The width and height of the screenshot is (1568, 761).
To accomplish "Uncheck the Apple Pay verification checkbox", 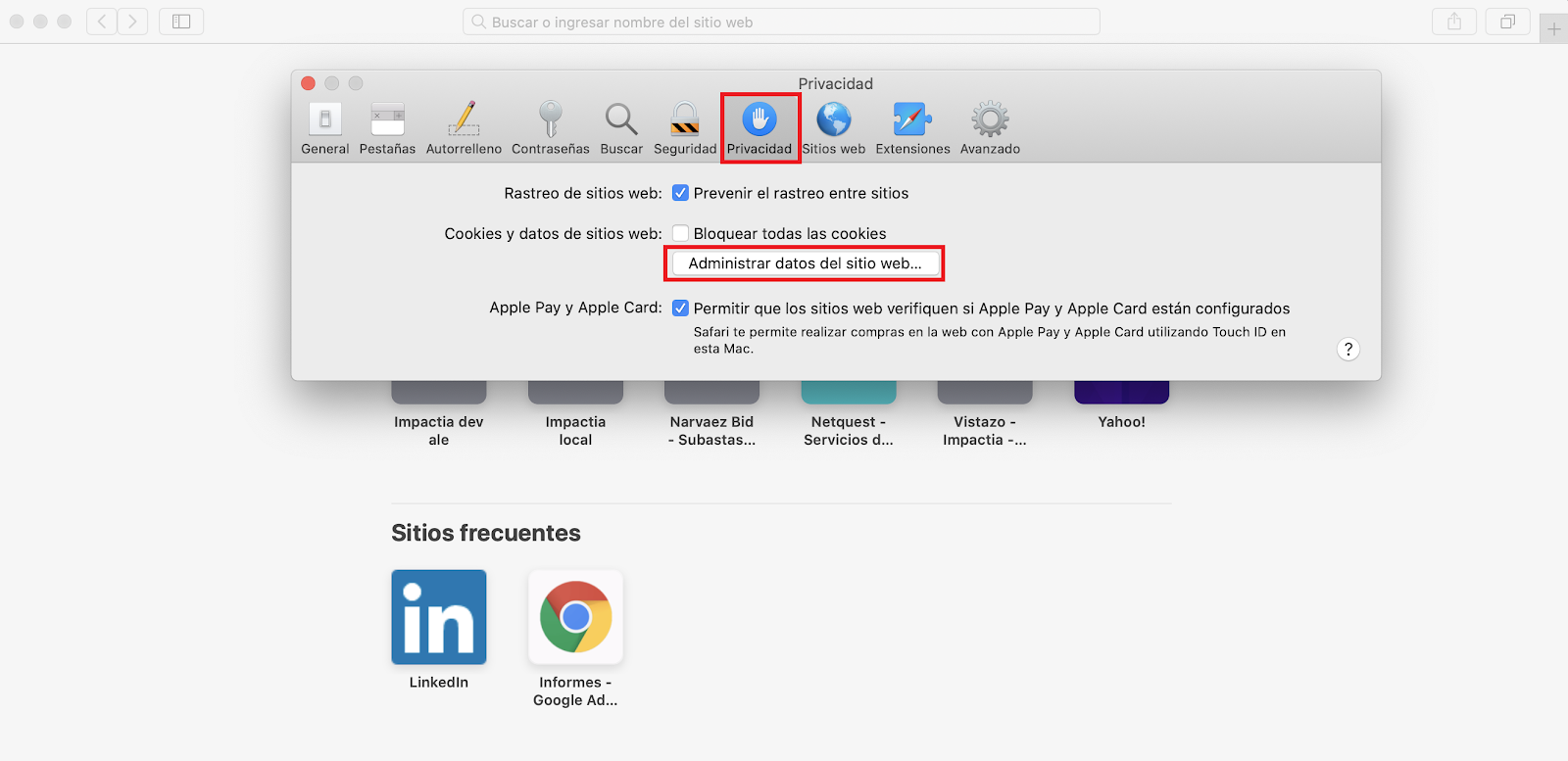I will (x=680, y=309).
